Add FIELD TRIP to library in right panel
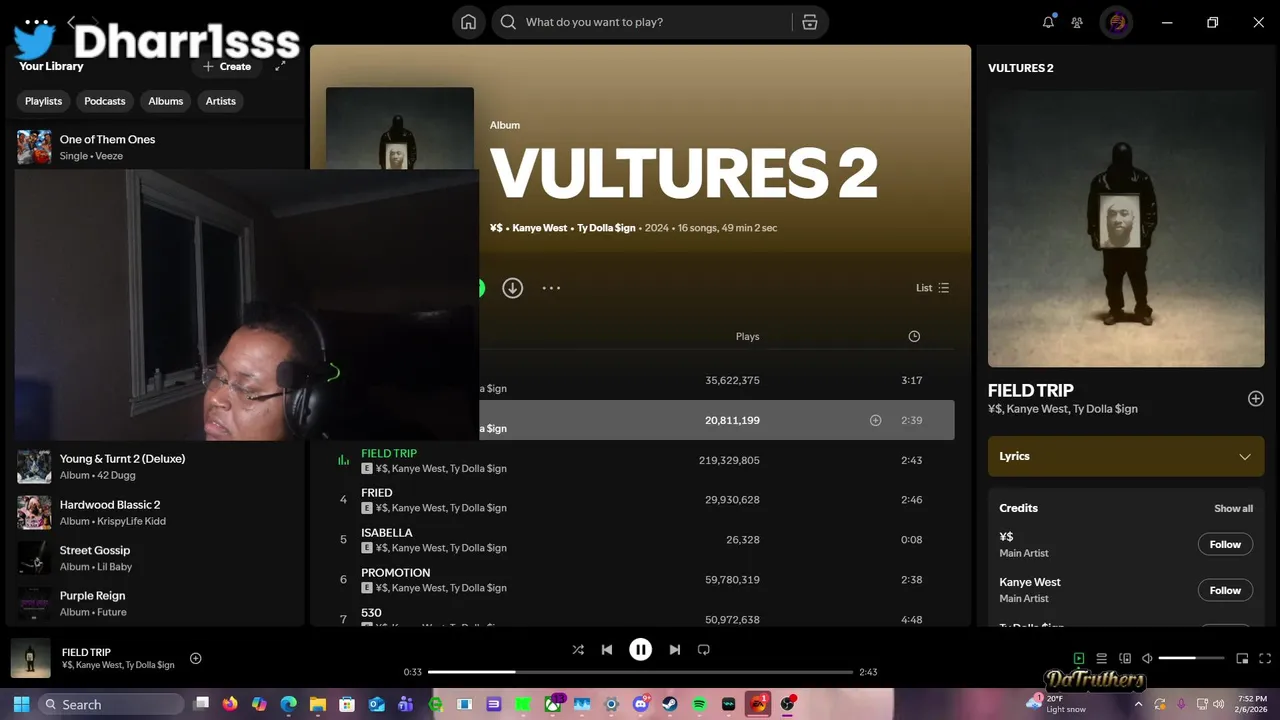1280x720 pixels. [1256, 398]
